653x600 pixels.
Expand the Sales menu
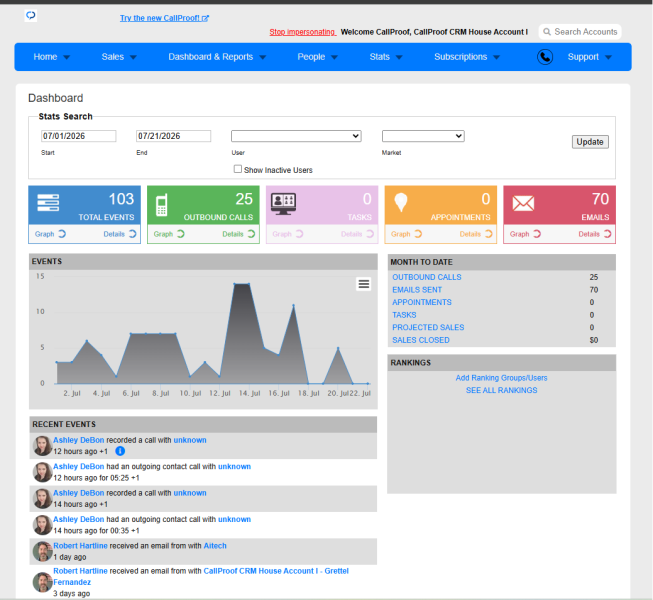(119, 57)
